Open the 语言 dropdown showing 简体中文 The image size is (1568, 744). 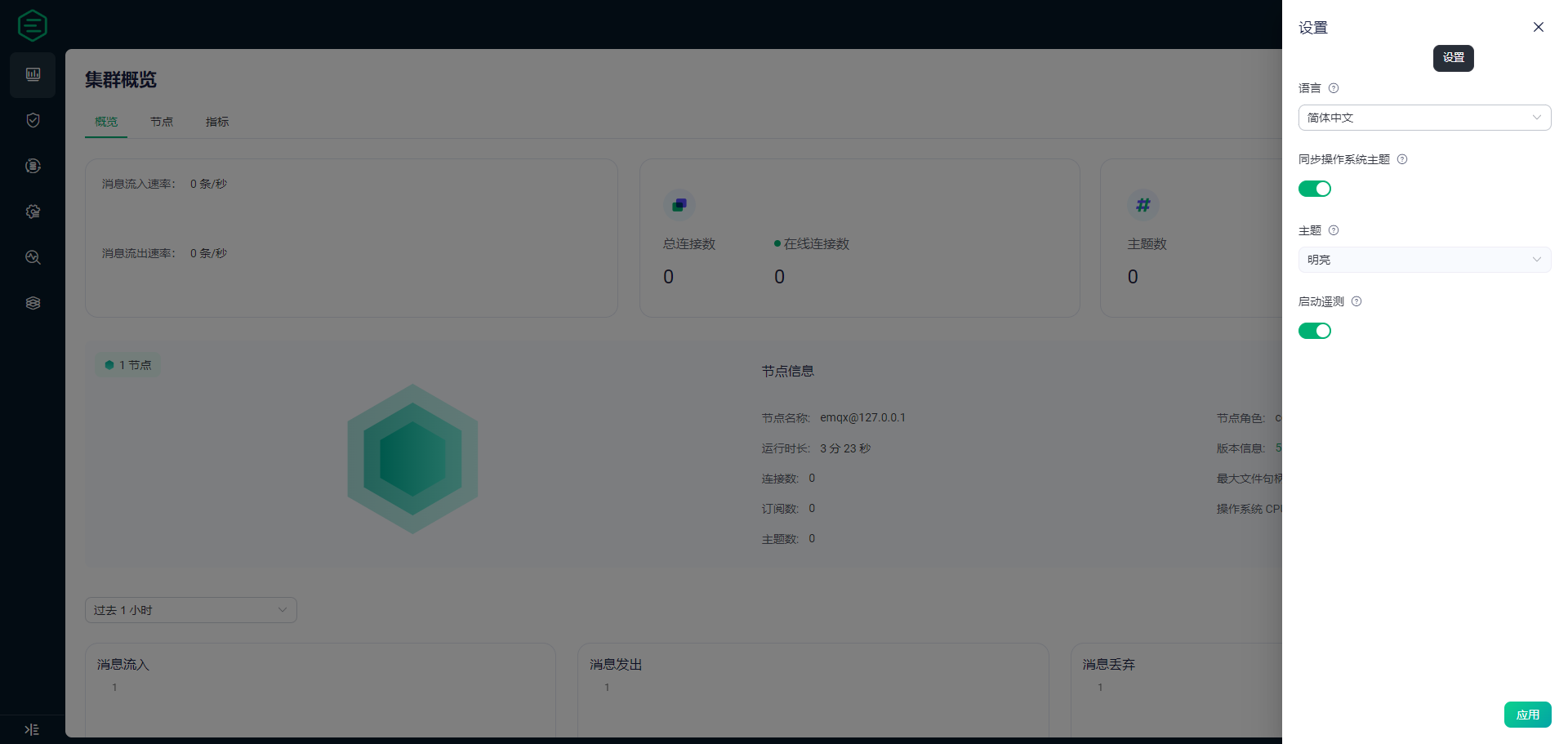pos(1424,118)
